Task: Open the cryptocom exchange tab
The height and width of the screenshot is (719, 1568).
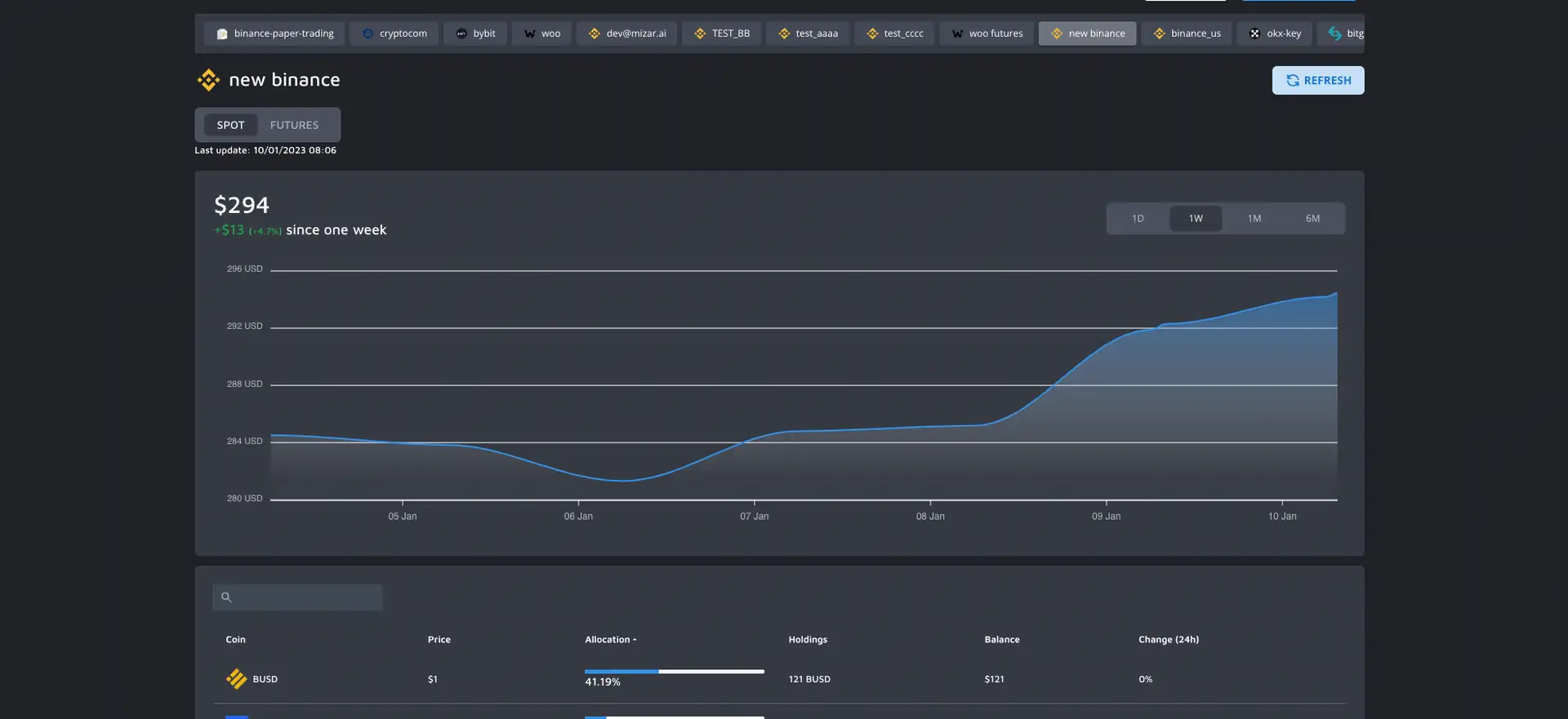Action: pyautogui.click(x=394, y=33)
